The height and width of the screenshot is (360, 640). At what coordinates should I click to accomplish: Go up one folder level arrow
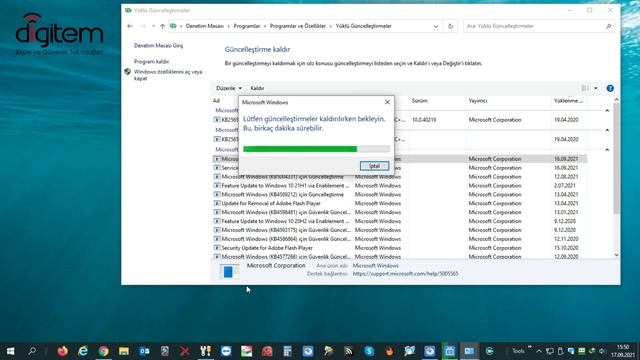162,26
